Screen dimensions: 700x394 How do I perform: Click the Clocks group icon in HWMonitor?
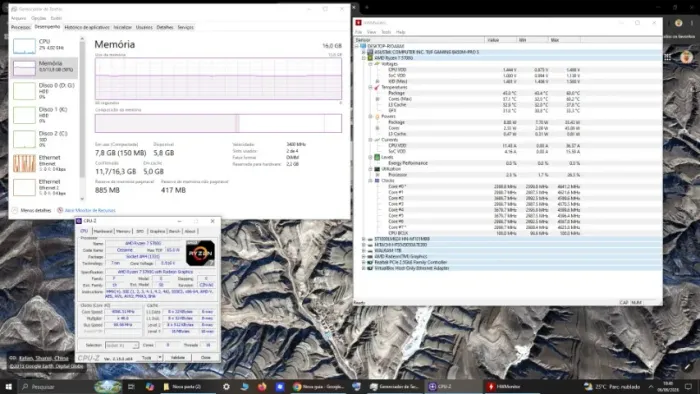377,181
